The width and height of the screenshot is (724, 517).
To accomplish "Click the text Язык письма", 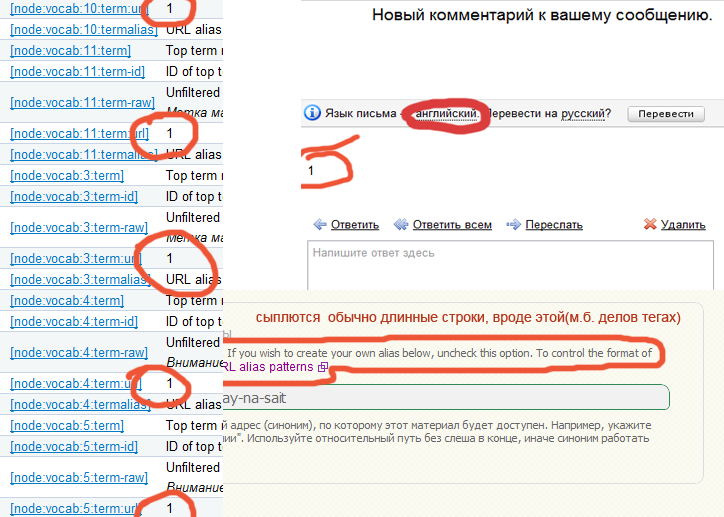I will (x=360, y=114).
